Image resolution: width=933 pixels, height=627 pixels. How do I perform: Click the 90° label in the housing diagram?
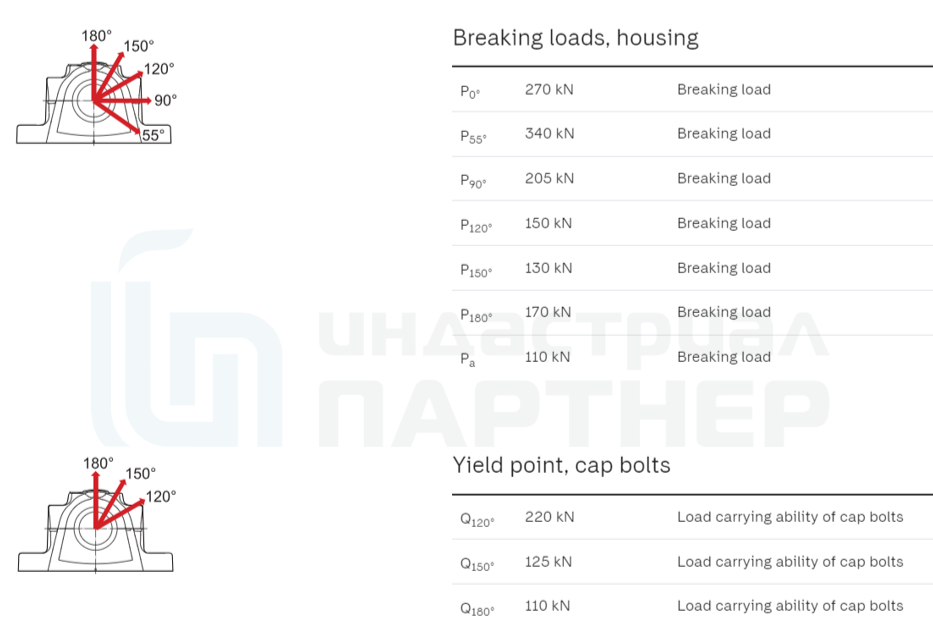165,100
